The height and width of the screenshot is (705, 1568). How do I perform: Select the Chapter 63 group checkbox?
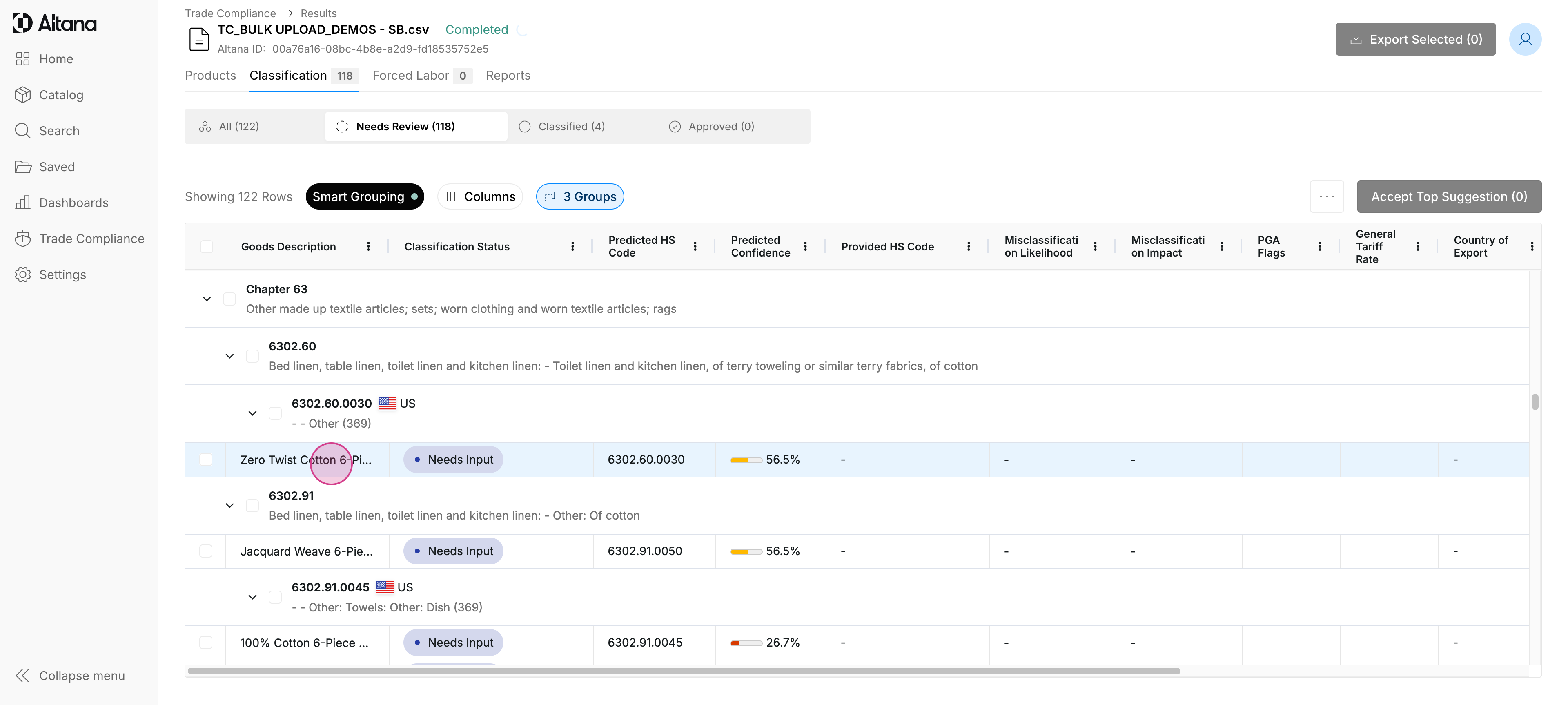[229, 299]
